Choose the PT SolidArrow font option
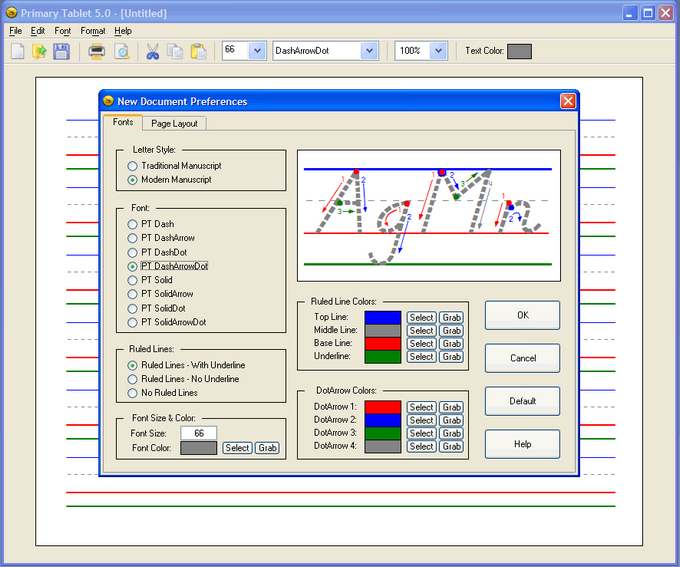The image size is (680, 567). pos(133,294)
